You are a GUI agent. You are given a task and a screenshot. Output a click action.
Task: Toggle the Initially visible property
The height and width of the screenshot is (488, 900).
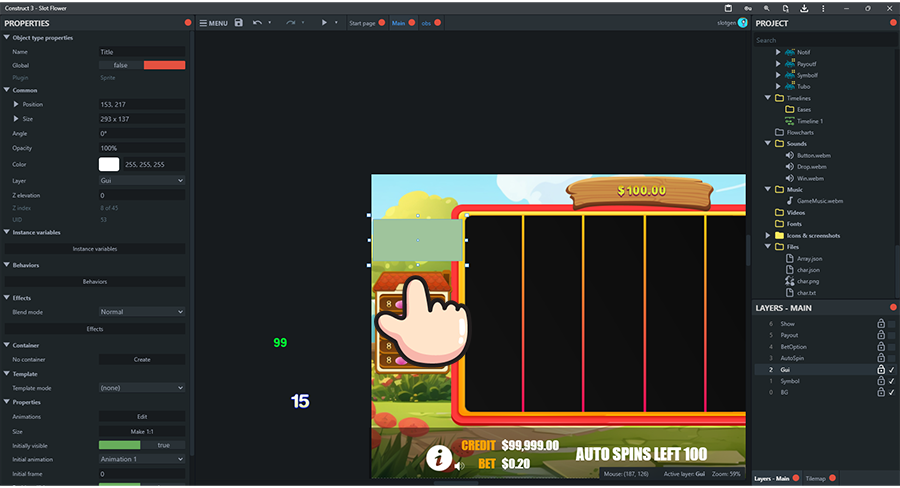pyautogui.click(x=141, y=445)
